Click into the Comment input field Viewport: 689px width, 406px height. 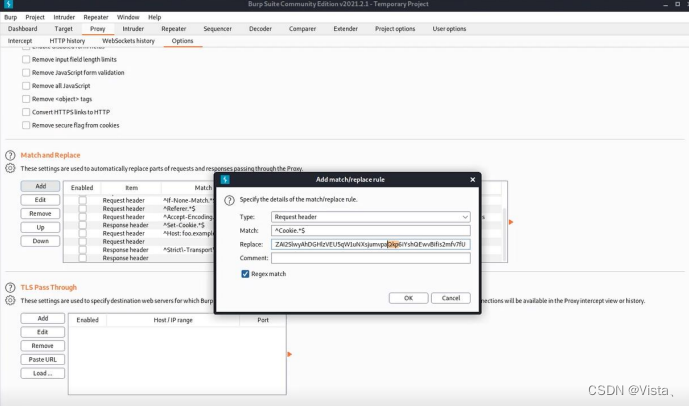coord(370,258)
